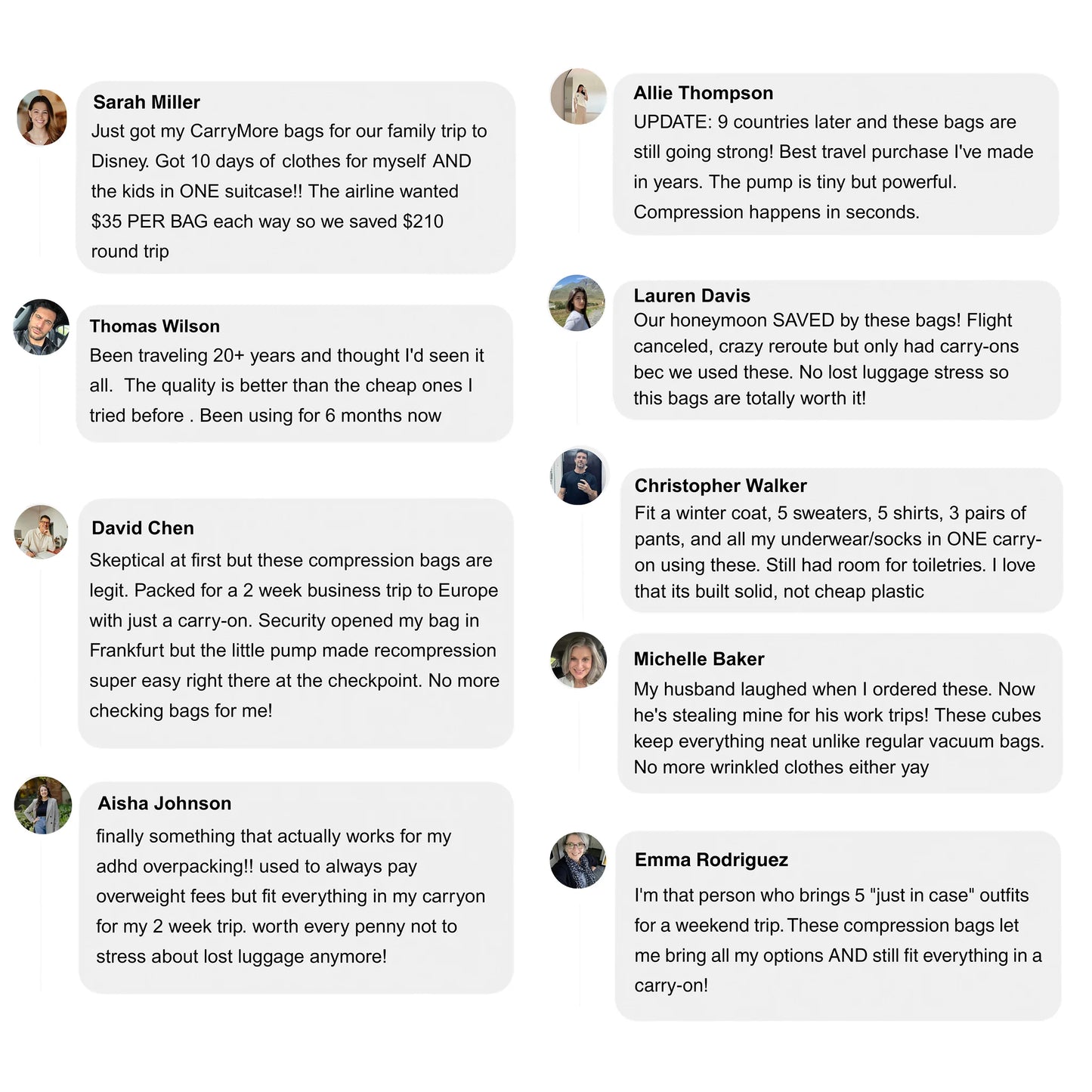Select the Emma Rodriguez name heading
Viewport: 1092px width, 1092px height.
click(x=711, y=860)
